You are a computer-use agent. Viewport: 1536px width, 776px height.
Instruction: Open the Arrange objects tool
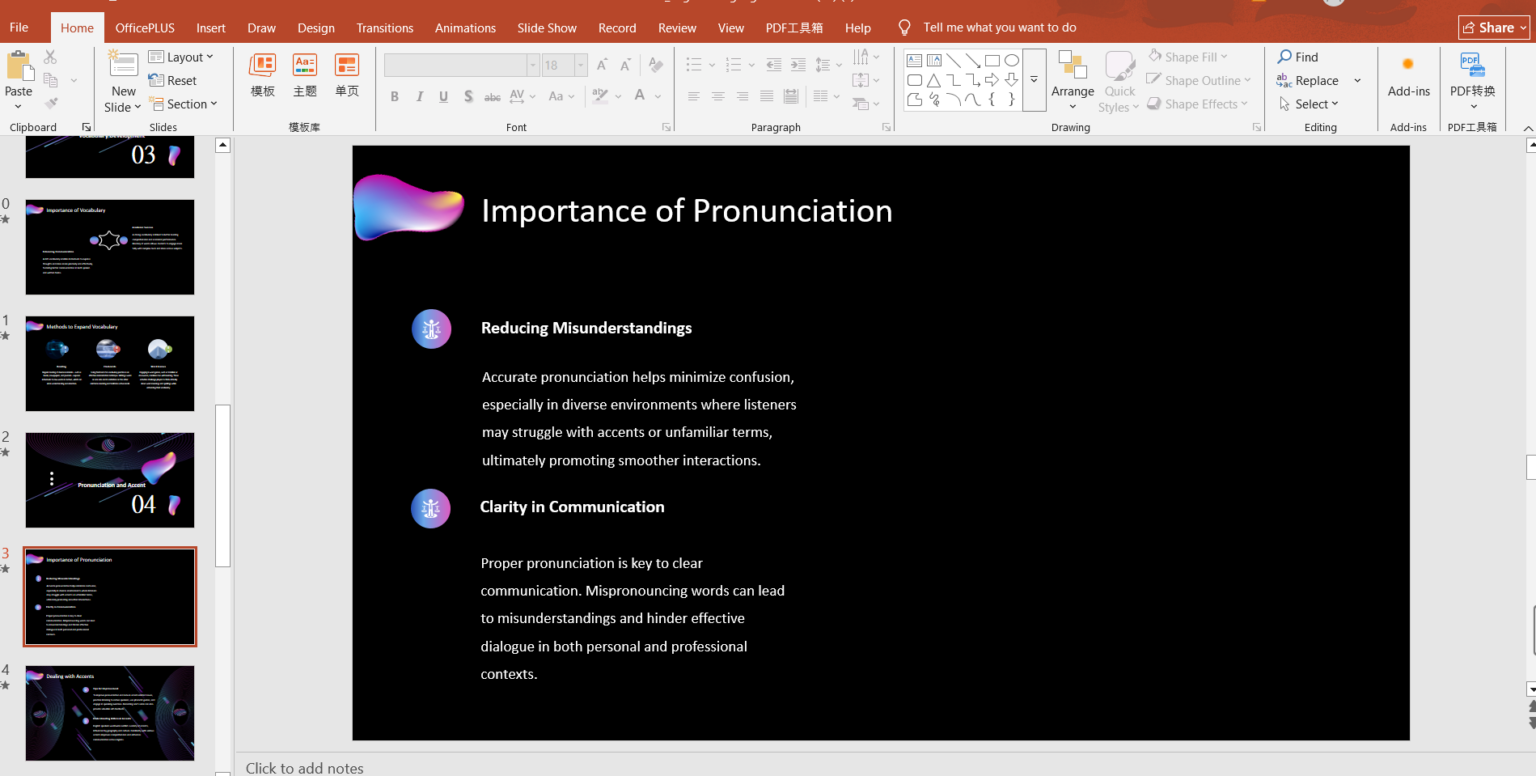point(1073,81)
